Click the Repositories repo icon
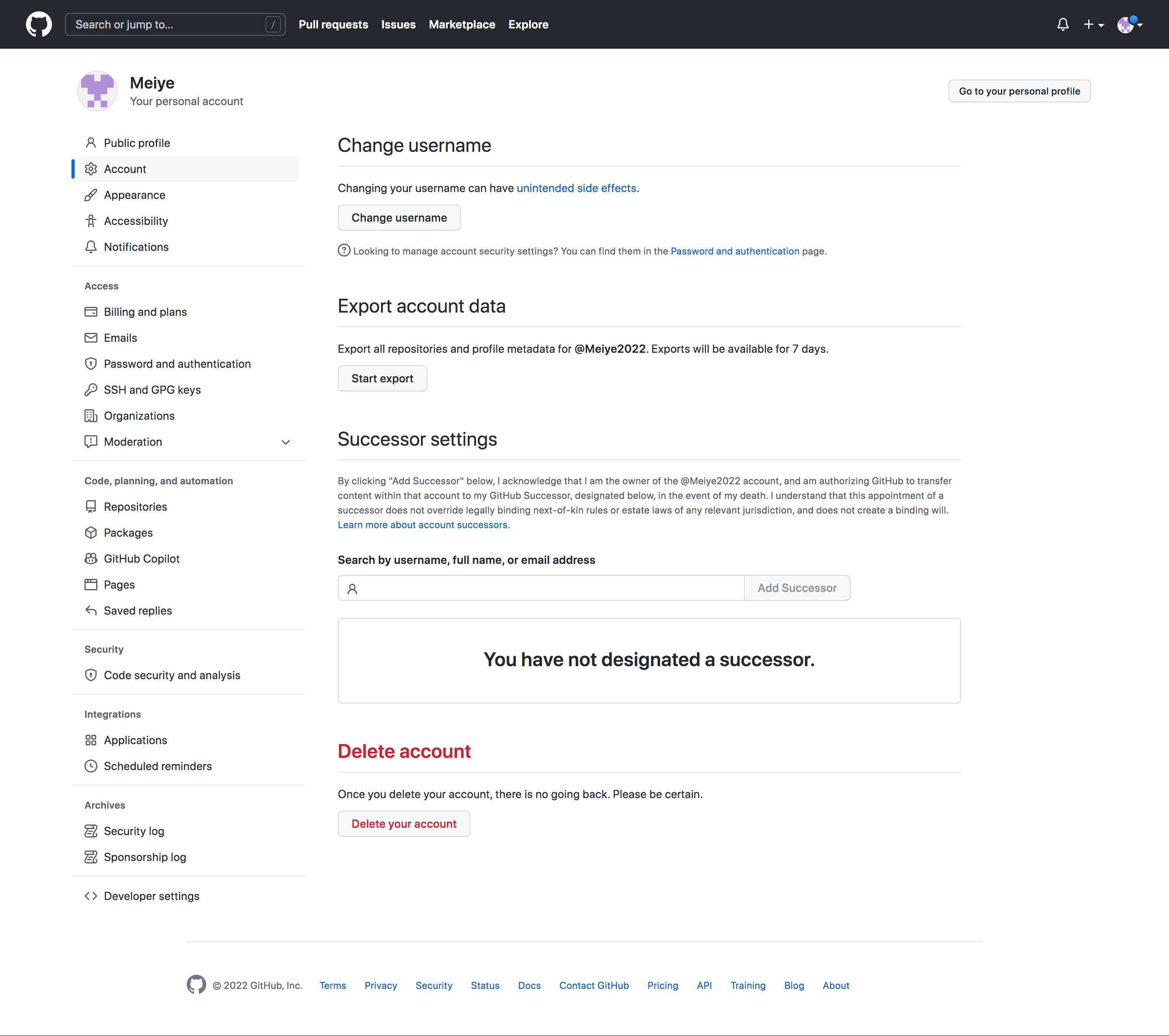Image resolution: width=1169 pixels, height=1036 pixels. tap(91, 507)
